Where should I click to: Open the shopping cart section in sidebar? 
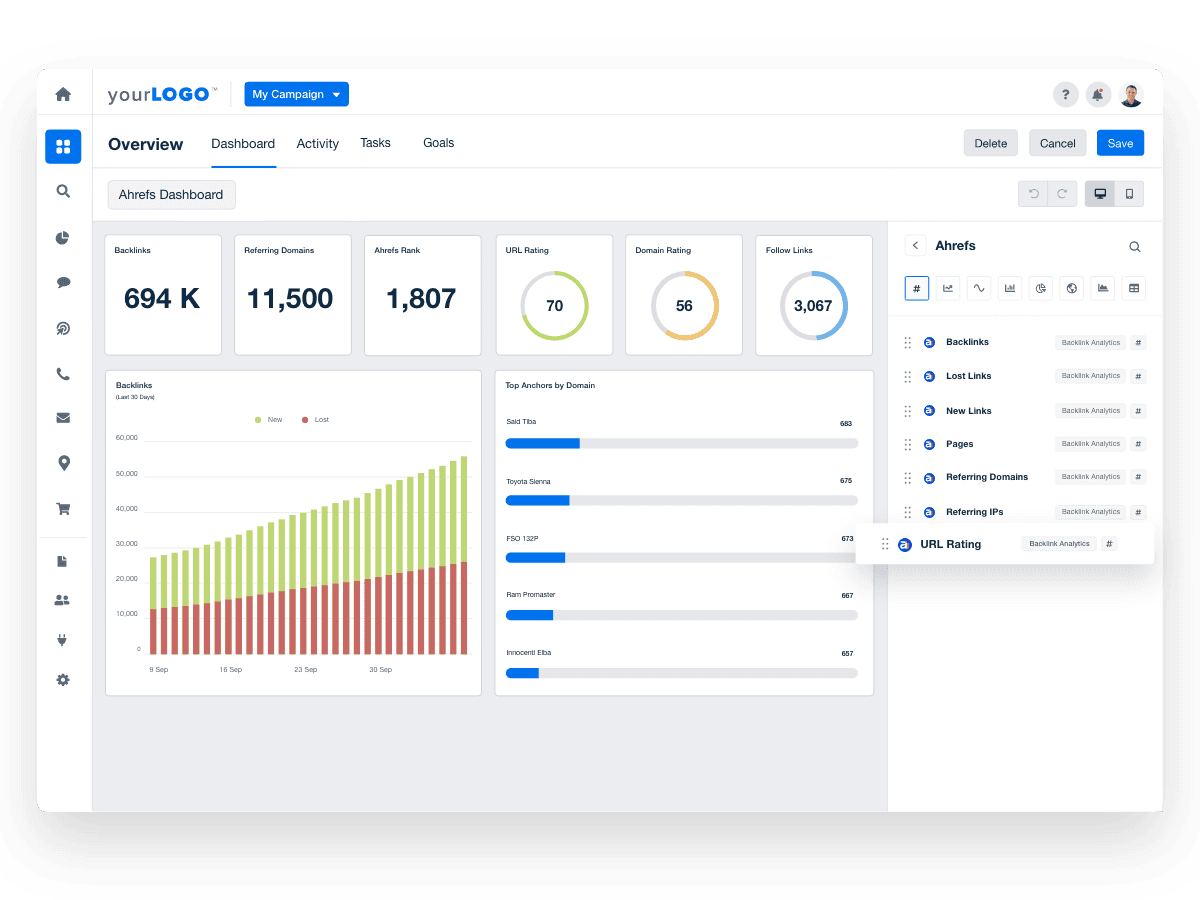63,508
